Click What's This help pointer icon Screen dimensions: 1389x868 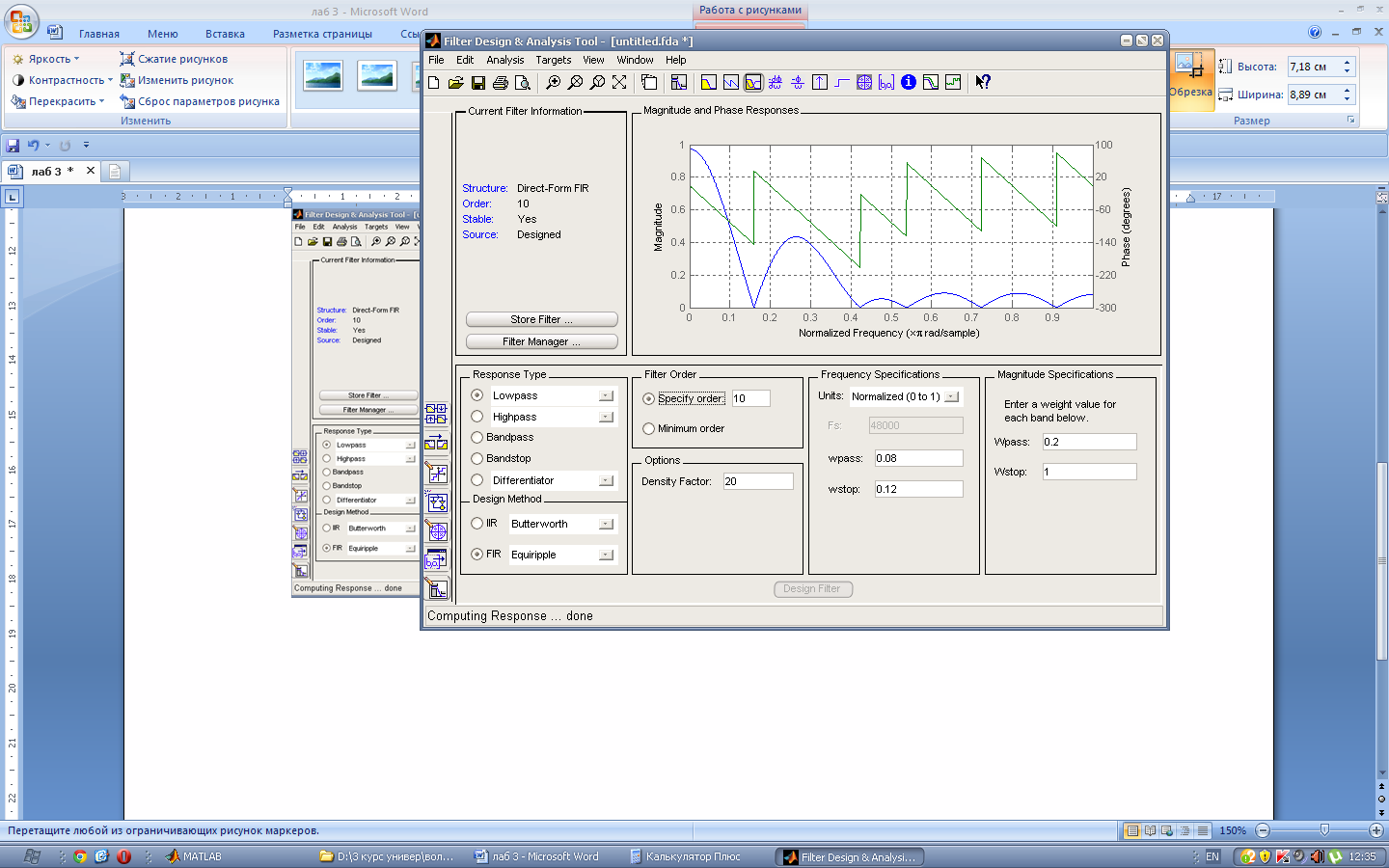(983, 83)
